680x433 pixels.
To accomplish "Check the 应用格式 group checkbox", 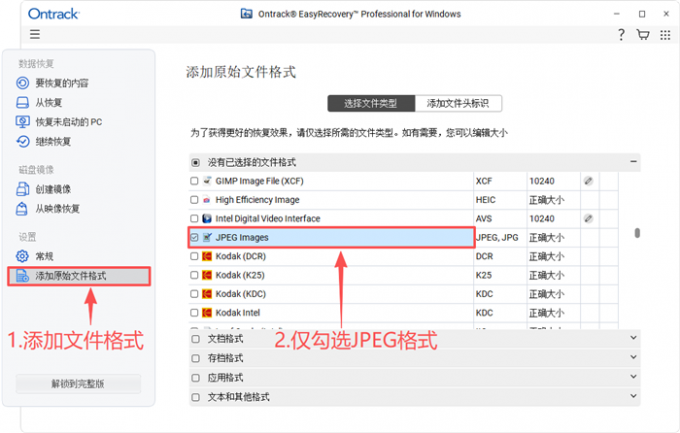I will click(196, 377).
